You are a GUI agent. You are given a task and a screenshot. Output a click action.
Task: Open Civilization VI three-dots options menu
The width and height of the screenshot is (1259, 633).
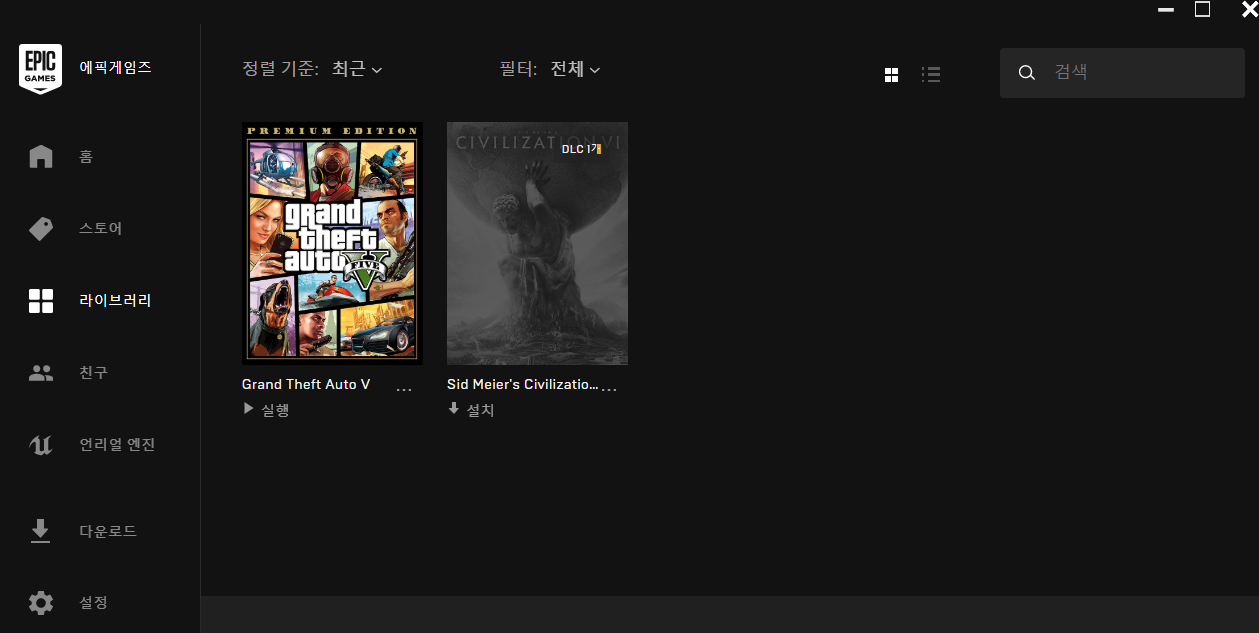point(609,389)
